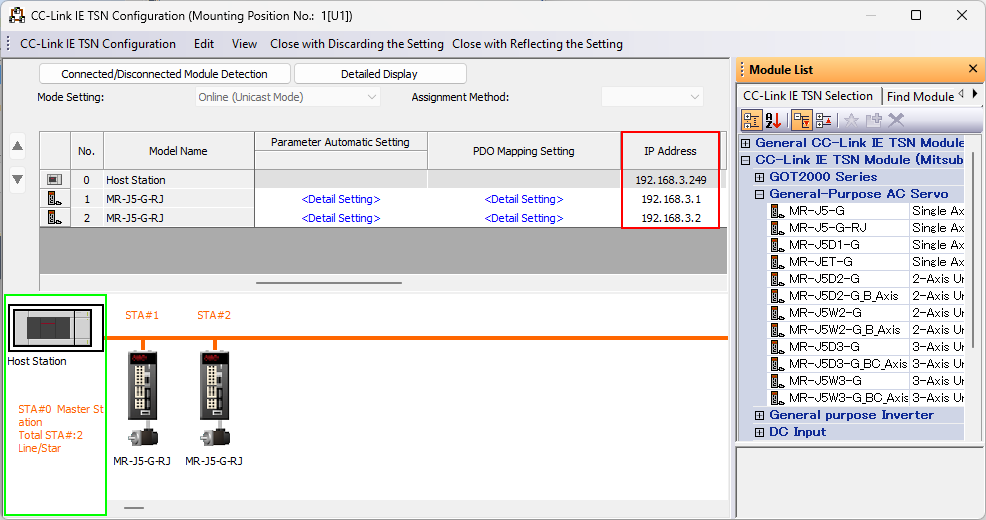Click the up arrow beside the station table
This screenshot has width=986, height=520.
[18, 147]
